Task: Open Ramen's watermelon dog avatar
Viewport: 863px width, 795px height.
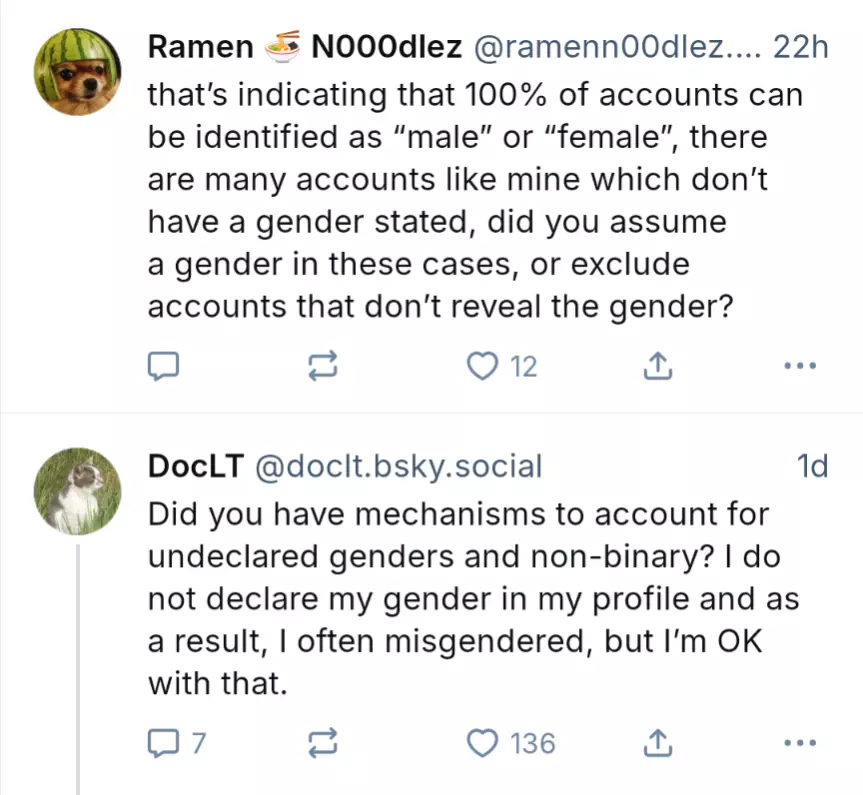Action: [78, 70]
